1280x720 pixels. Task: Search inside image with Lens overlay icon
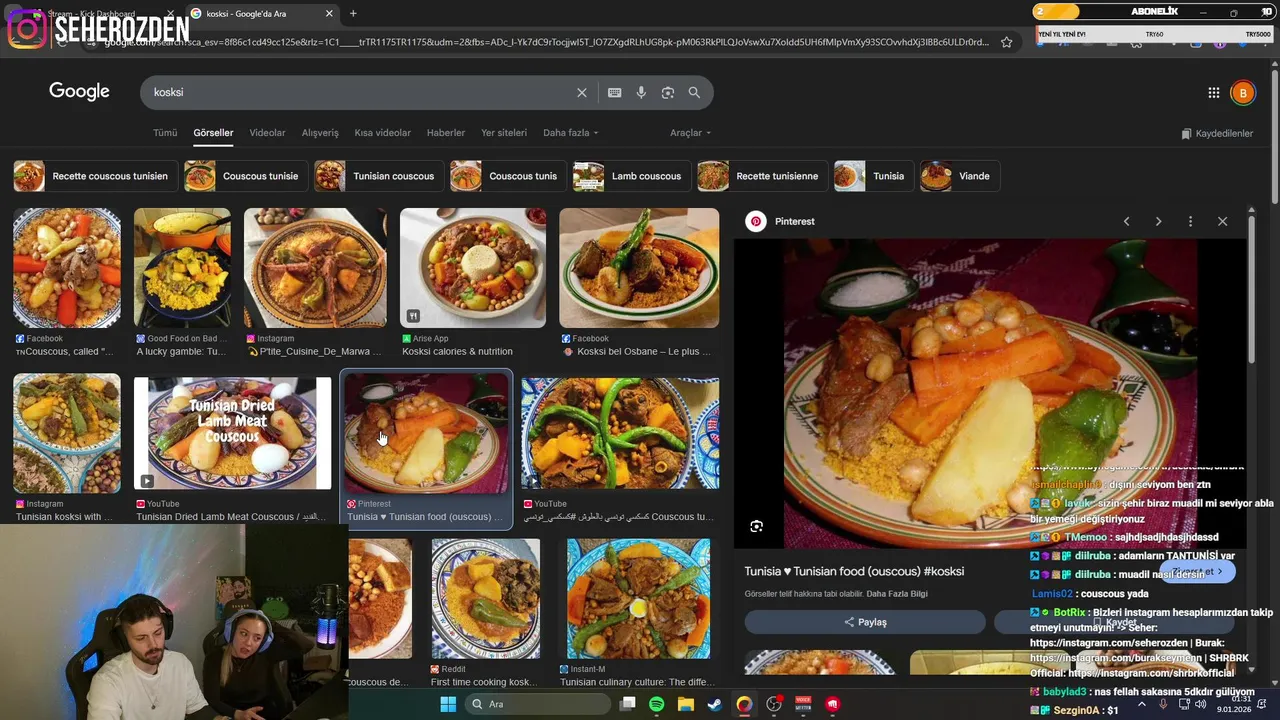point(757,526)
